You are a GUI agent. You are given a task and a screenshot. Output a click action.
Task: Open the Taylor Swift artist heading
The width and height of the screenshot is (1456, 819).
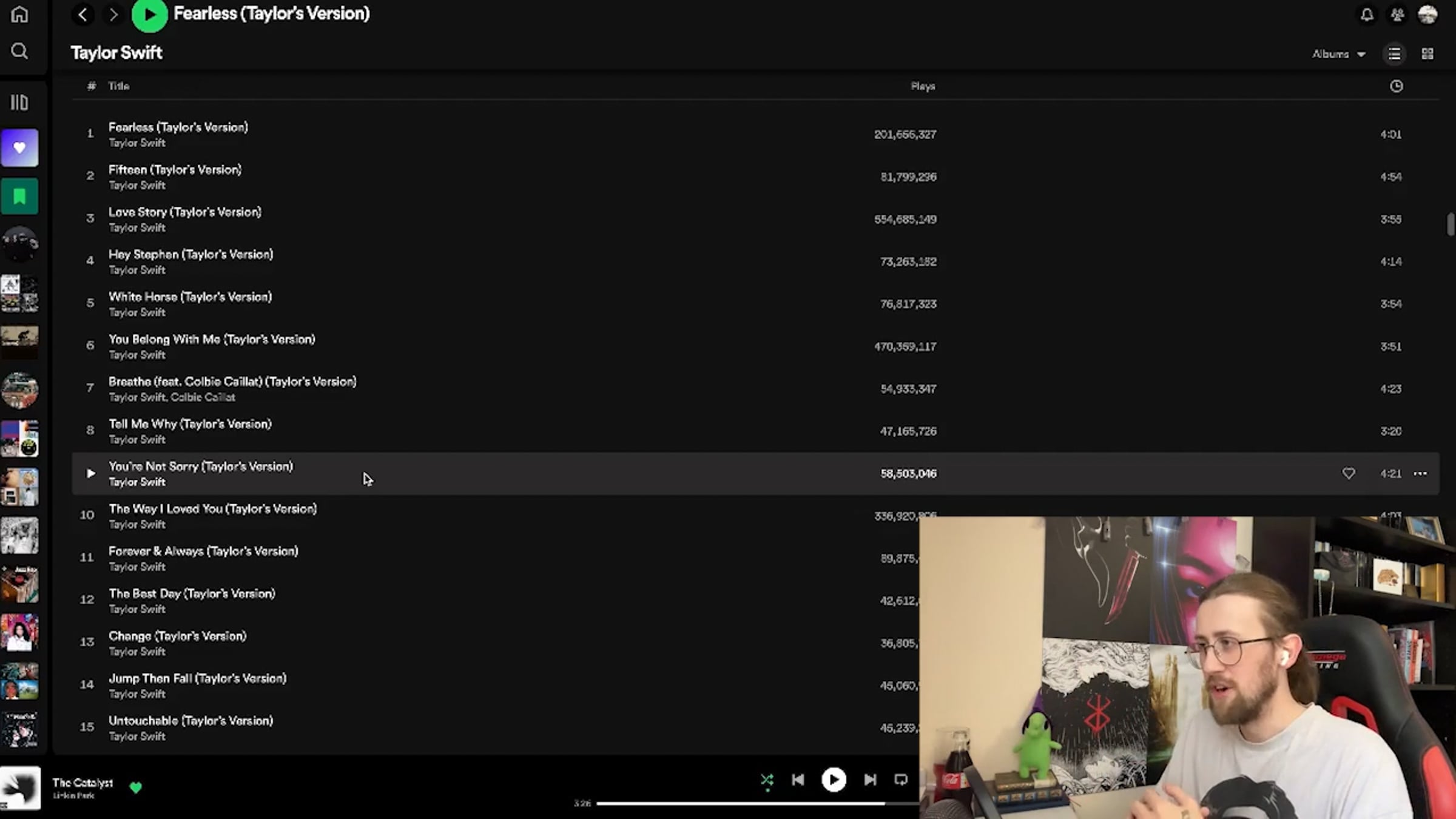pos(116,53)
